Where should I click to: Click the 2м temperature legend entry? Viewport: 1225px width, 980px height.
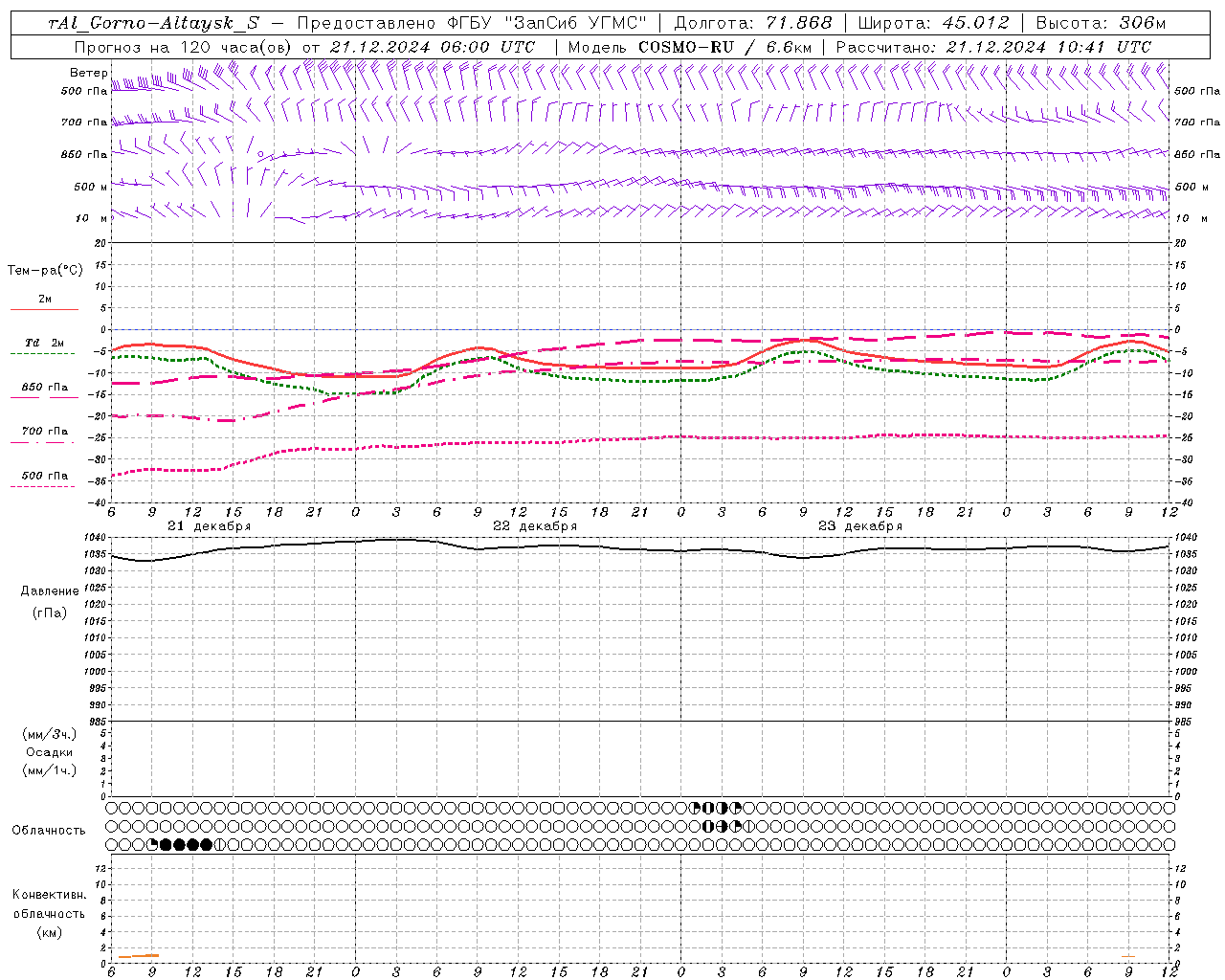tap(45, 300)
